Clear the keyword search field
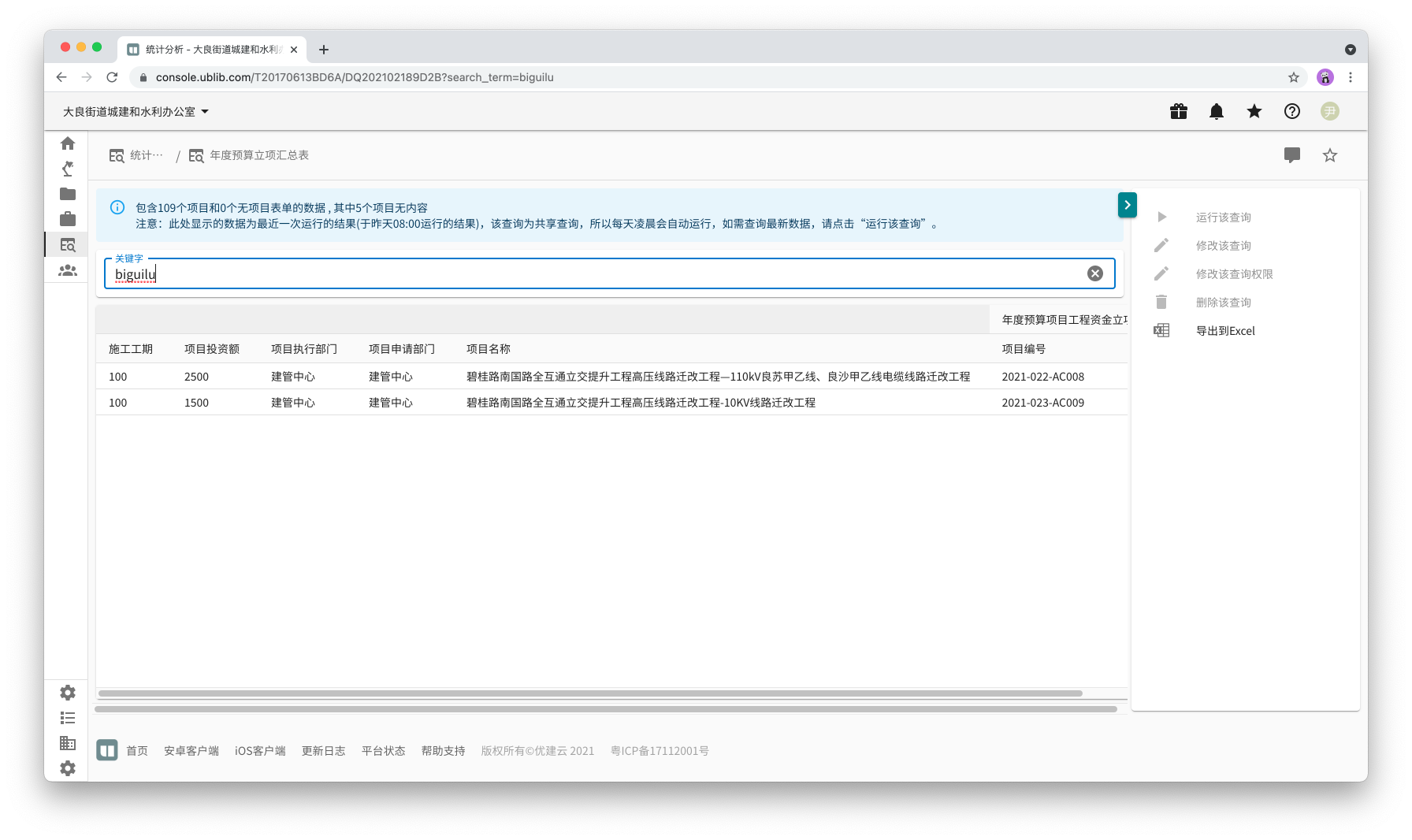This screenshot has width=1412, height=840. 1094,273
